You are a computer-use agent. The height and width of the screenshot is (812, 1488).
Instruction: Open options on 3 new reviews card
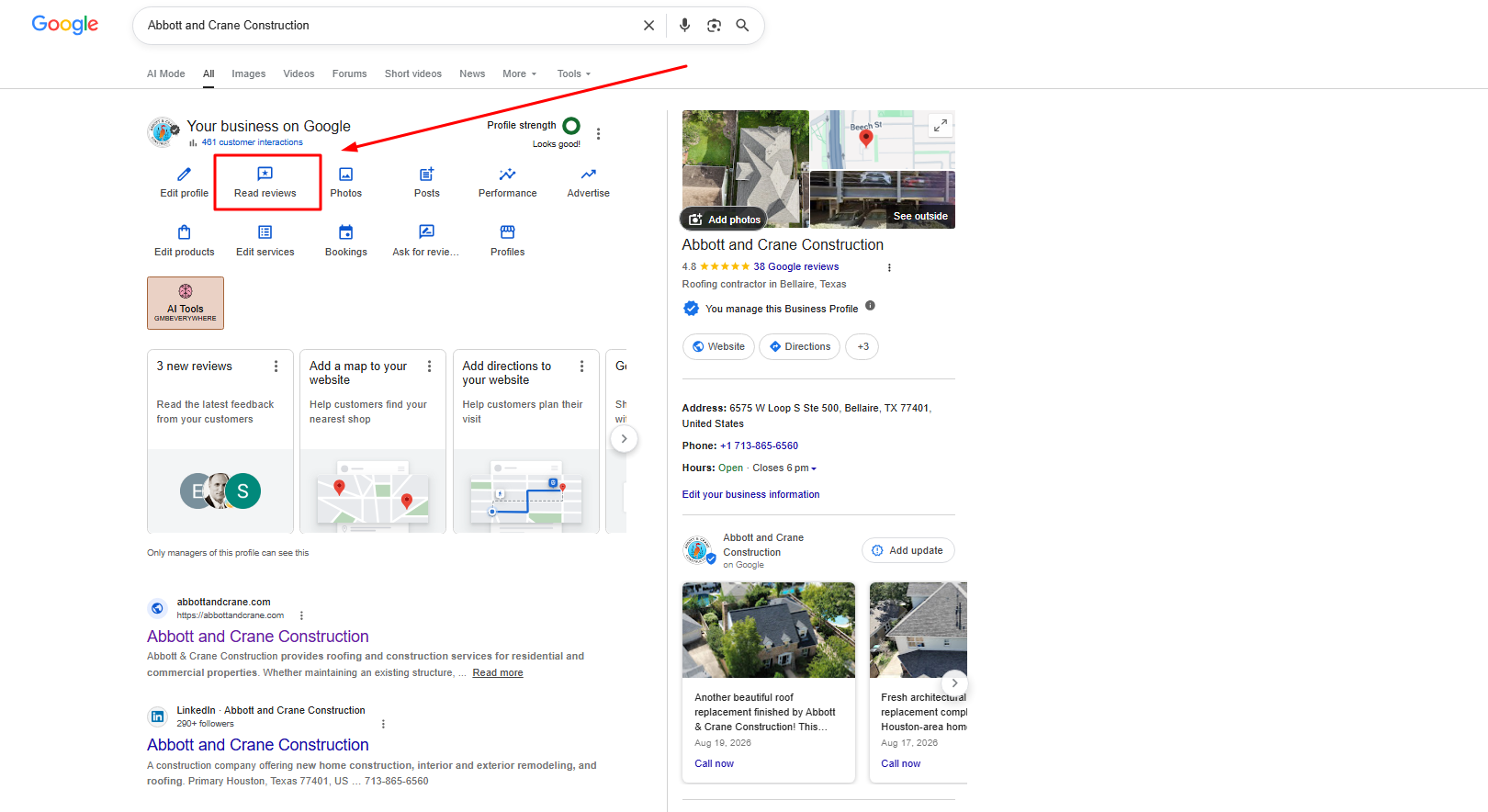(276, 367)
